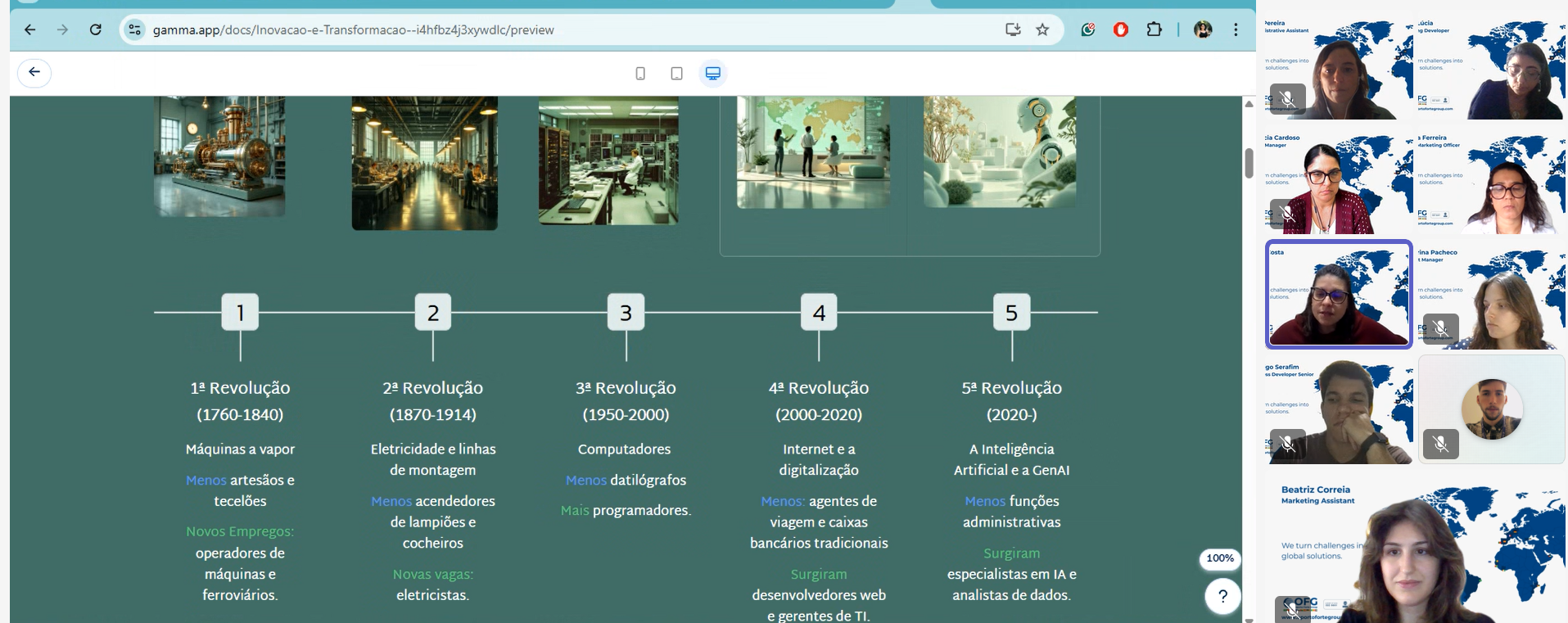Select Beatriz Correia's video tile
Viewport: 1568px width, 623px height.
[1414, 547]
